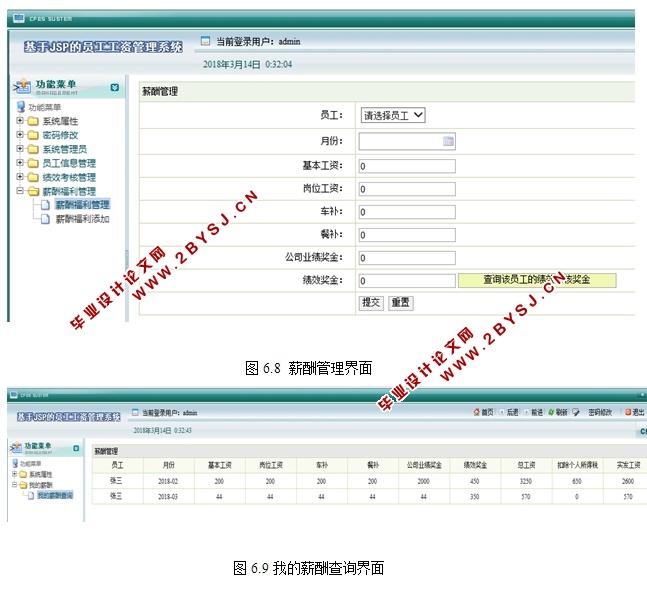Click the 2018-03 month cell
The image size is (647, 599).
[168, 497]
